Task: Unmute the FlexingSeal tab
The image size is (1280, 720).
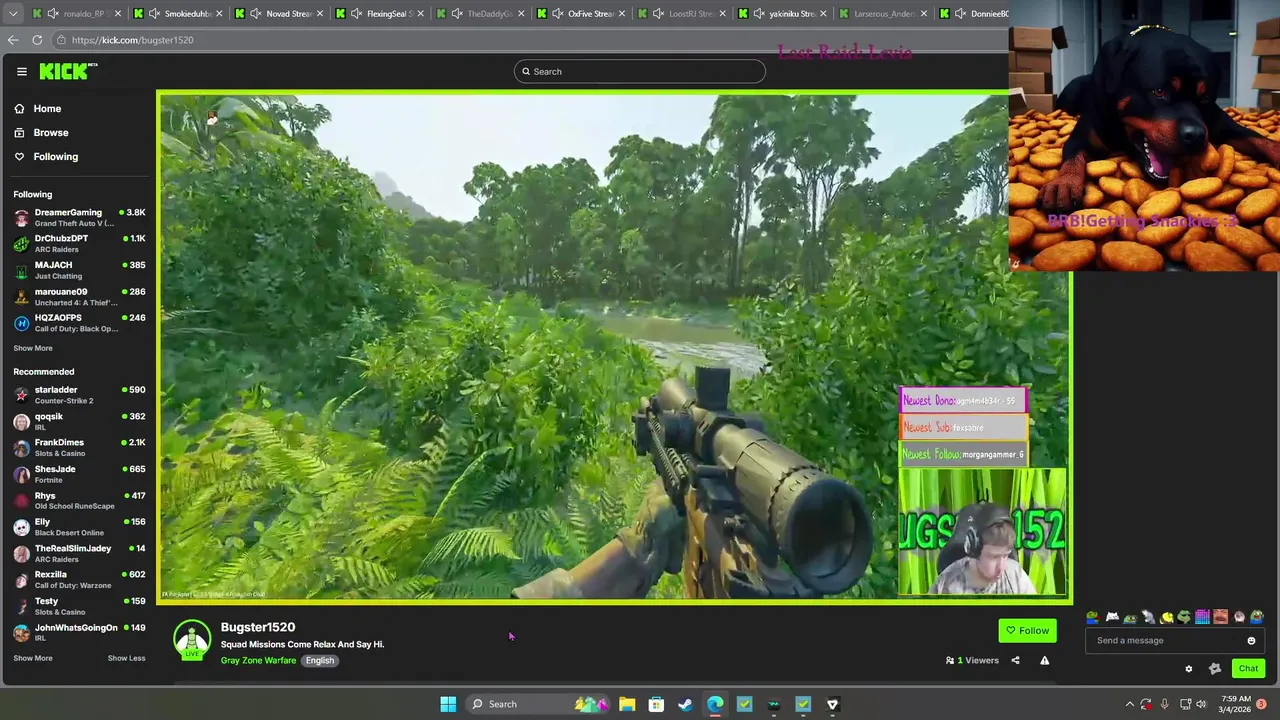Action: tap(356, 13)
